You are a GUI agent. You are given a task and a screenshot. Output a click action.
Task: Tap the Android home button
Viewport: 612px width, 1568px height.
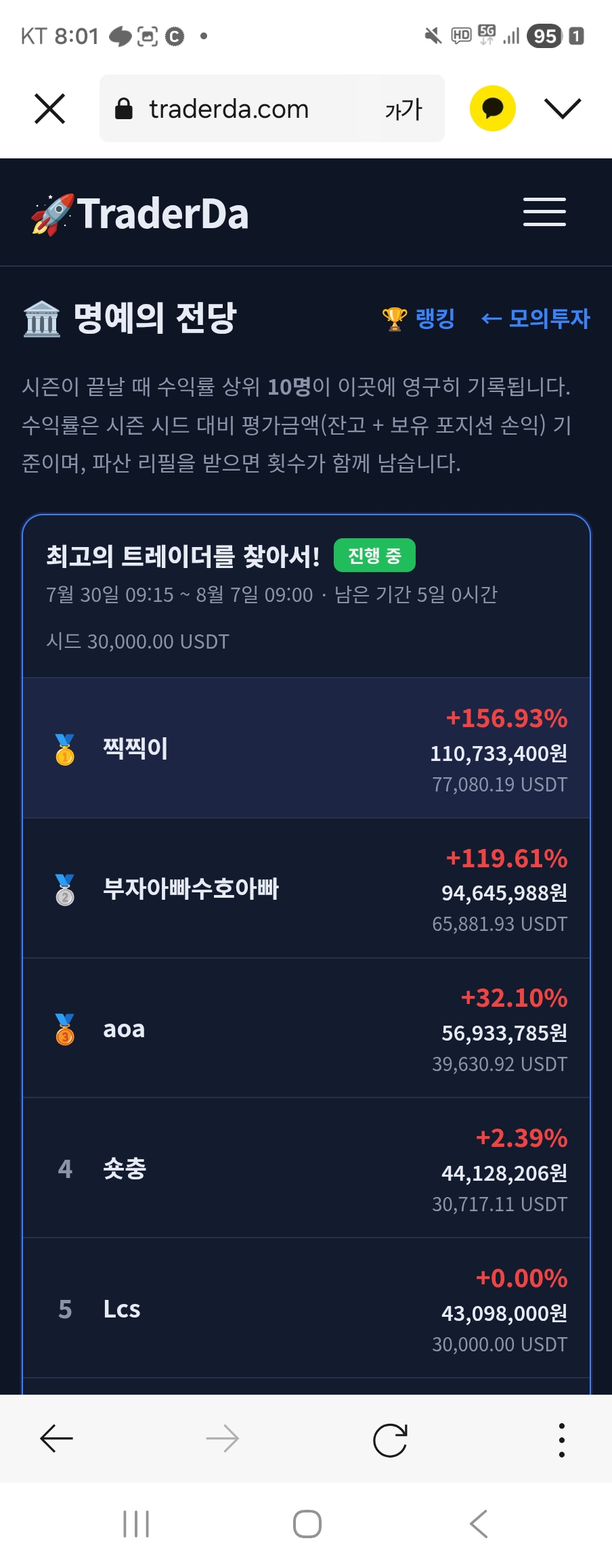307,1524
